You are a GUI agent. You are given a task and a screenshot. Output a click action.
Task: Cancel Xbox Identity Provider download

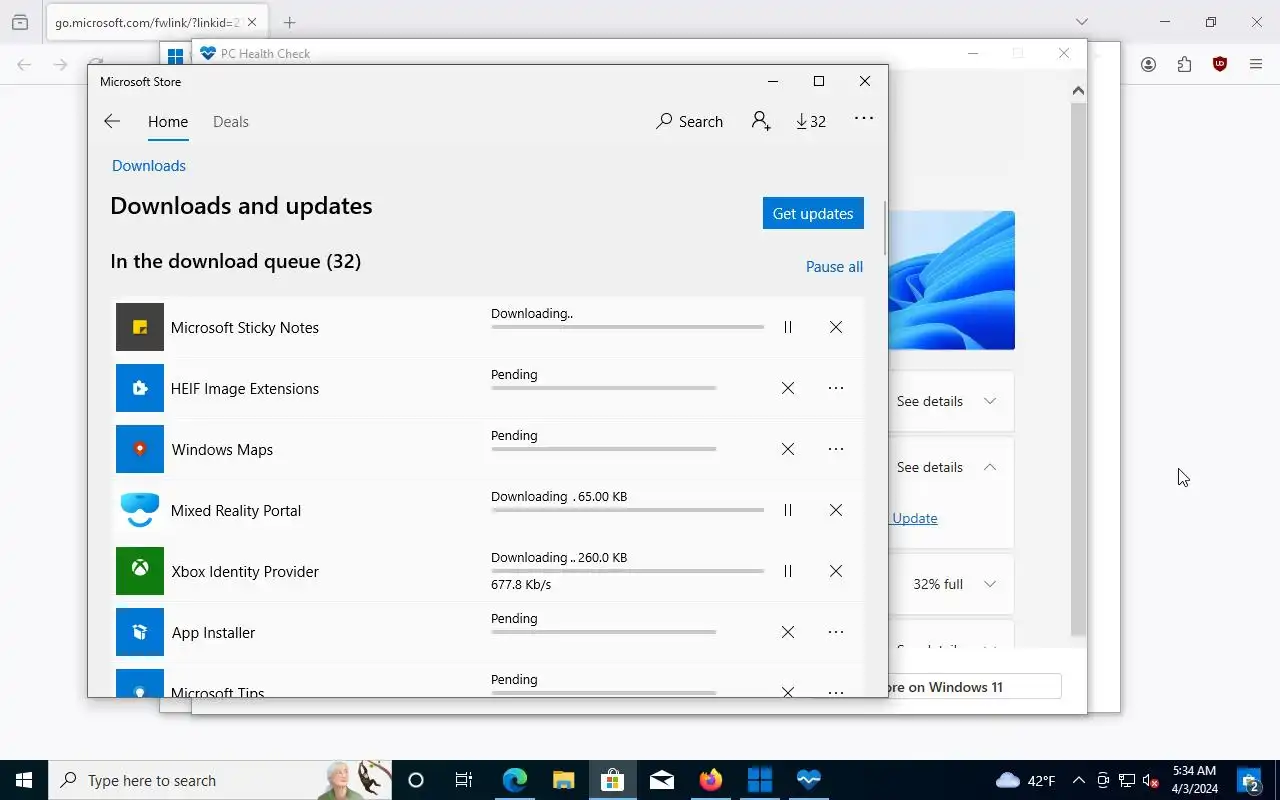click(x=836, y=571)
